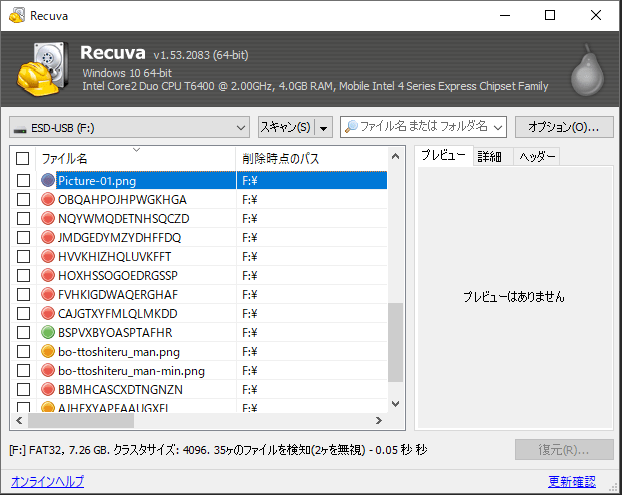Click the red status dot of BBMHCASCXDTNGNZN
622x495 pixels.
(48, 389)
